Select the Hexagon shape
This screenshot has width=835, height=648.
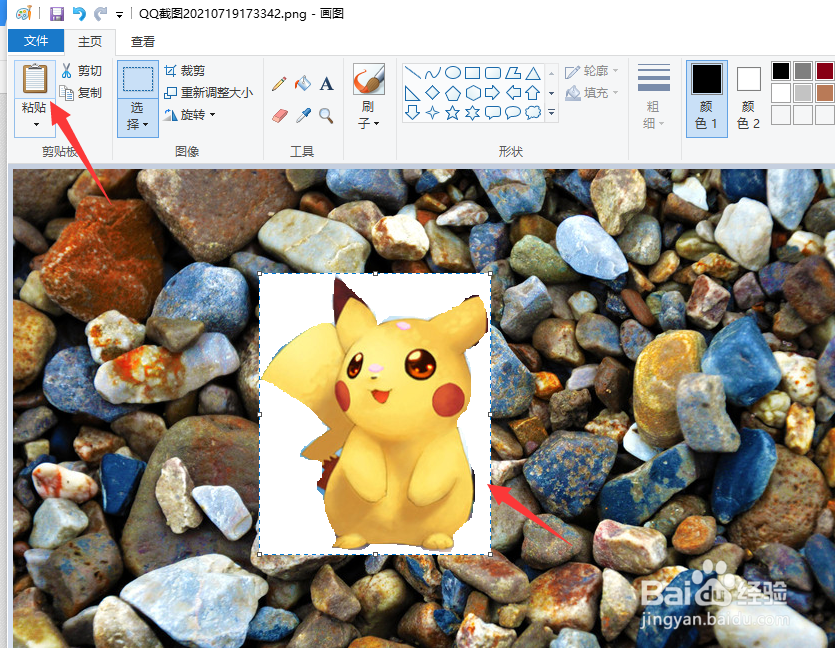[x=472, y=93]
